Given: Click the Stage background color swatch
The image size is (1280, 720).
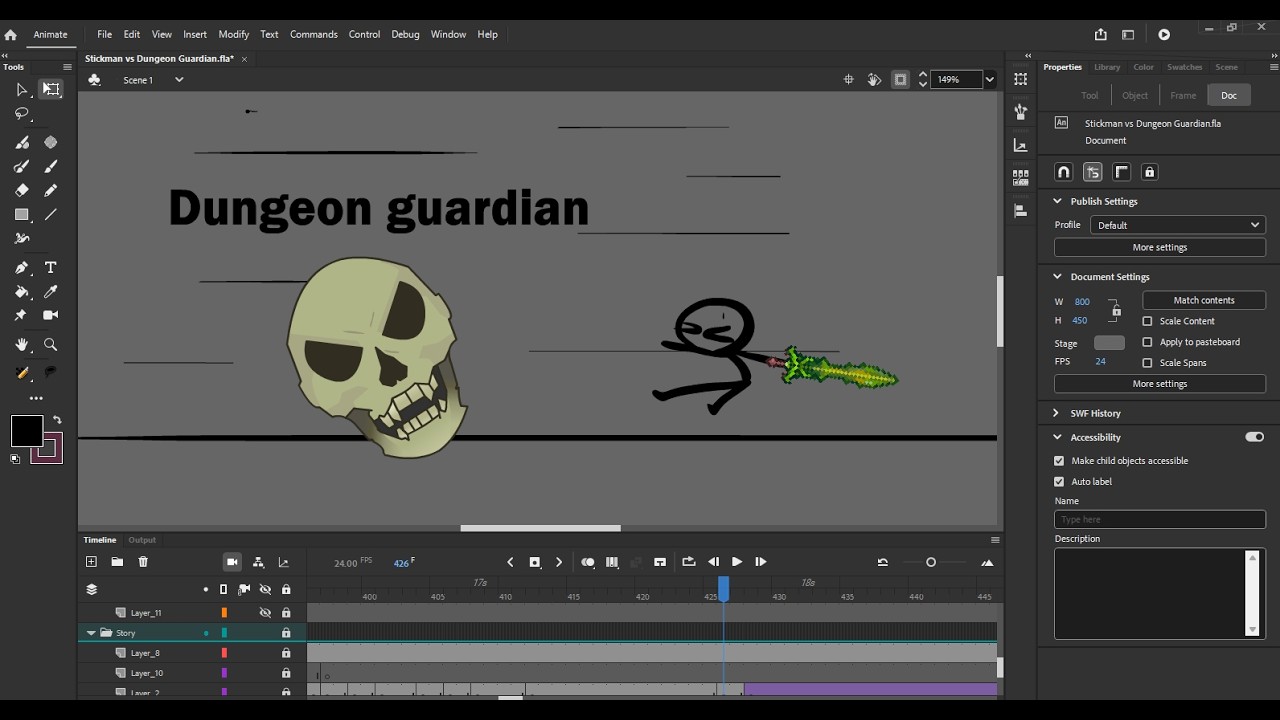Looking at the screenshot, I should tap(1109, 343).
